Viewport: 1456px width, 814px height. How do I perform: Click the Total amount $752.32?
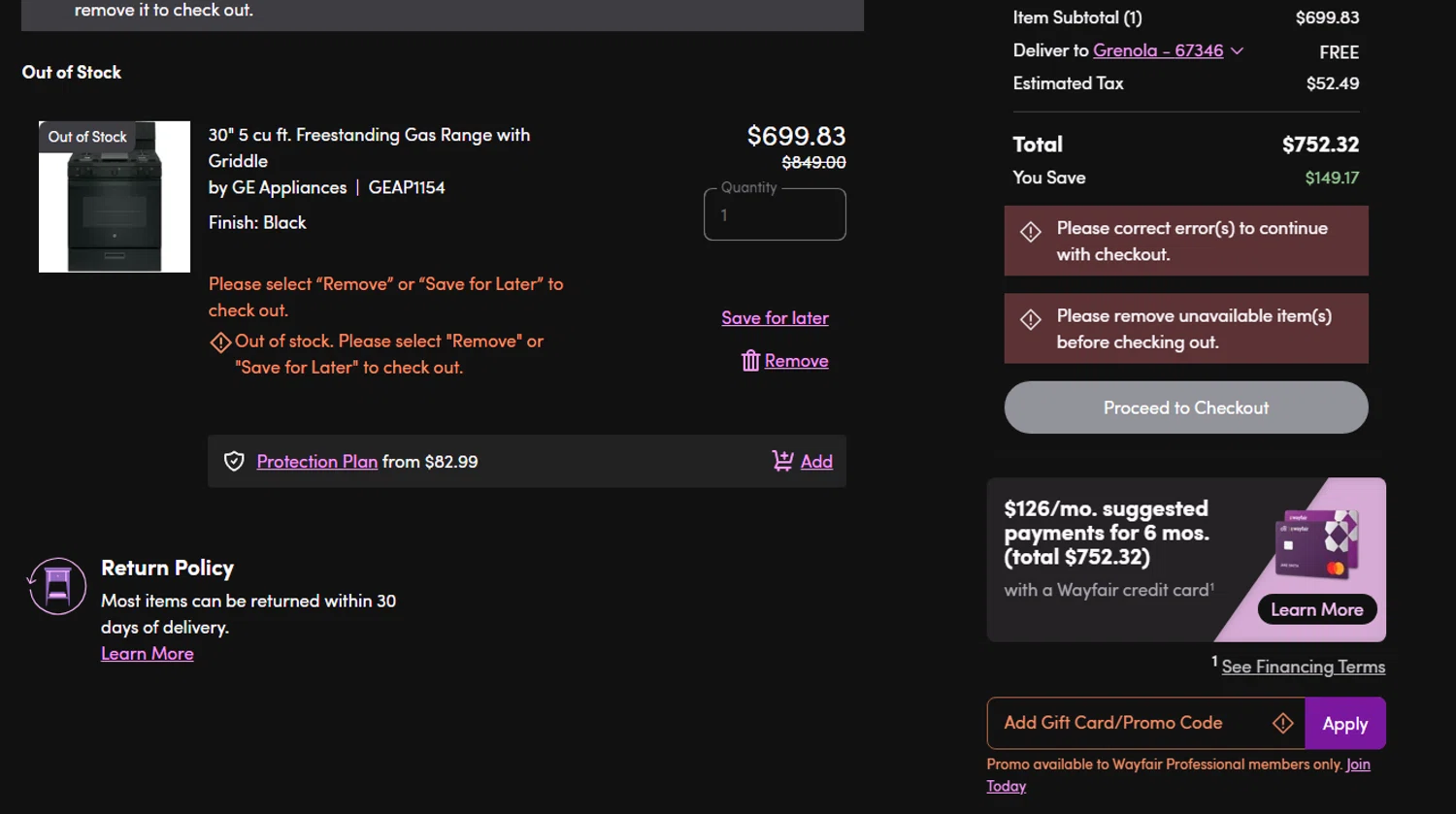[1320, 145]
